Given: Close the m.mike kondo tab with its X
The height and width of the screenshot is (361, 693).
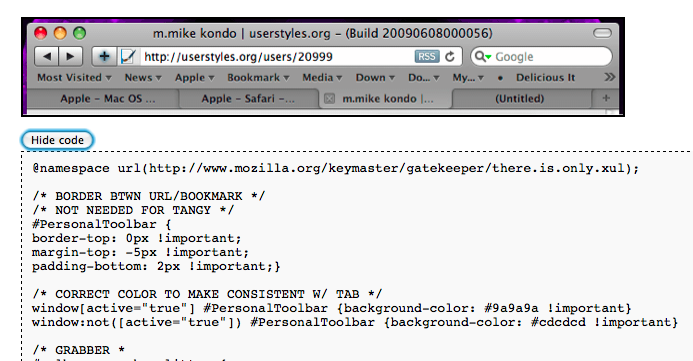Looking at the screenshot, I should (329, 99).
